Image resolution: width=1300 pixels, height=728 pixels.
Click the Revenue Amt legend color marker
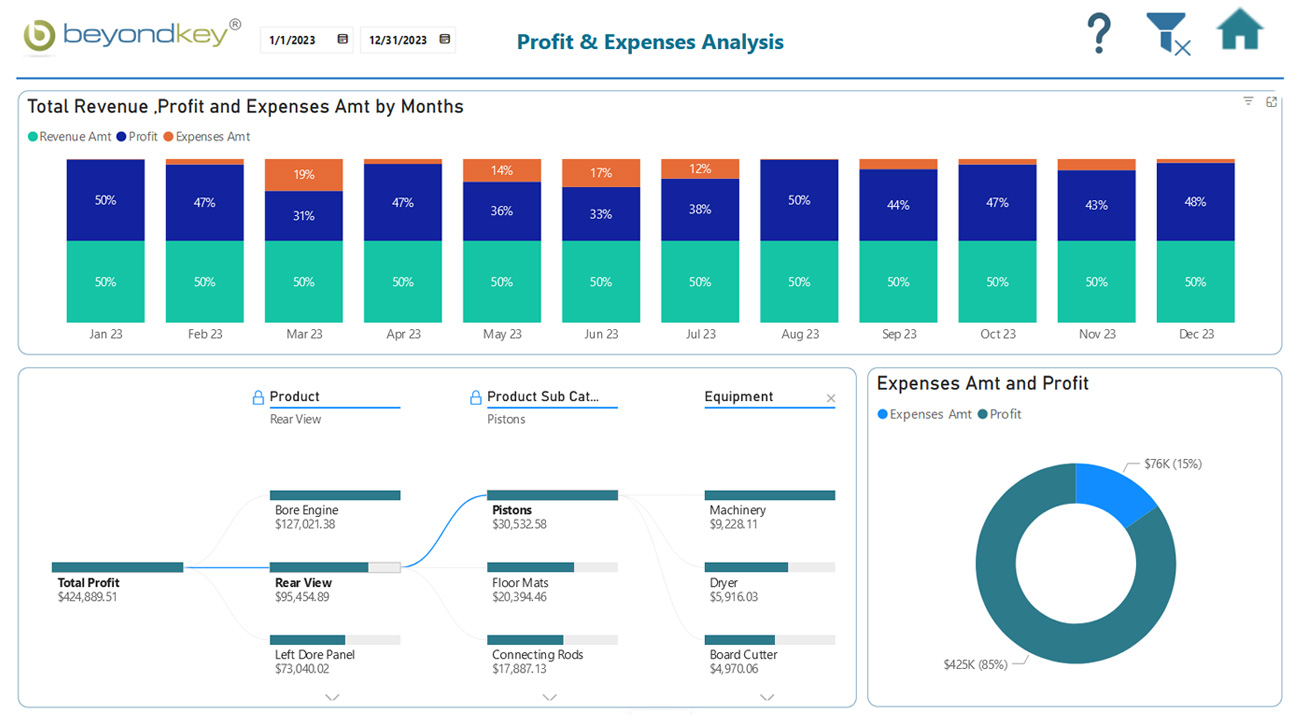pyautogui.click(x=31, y=135)
